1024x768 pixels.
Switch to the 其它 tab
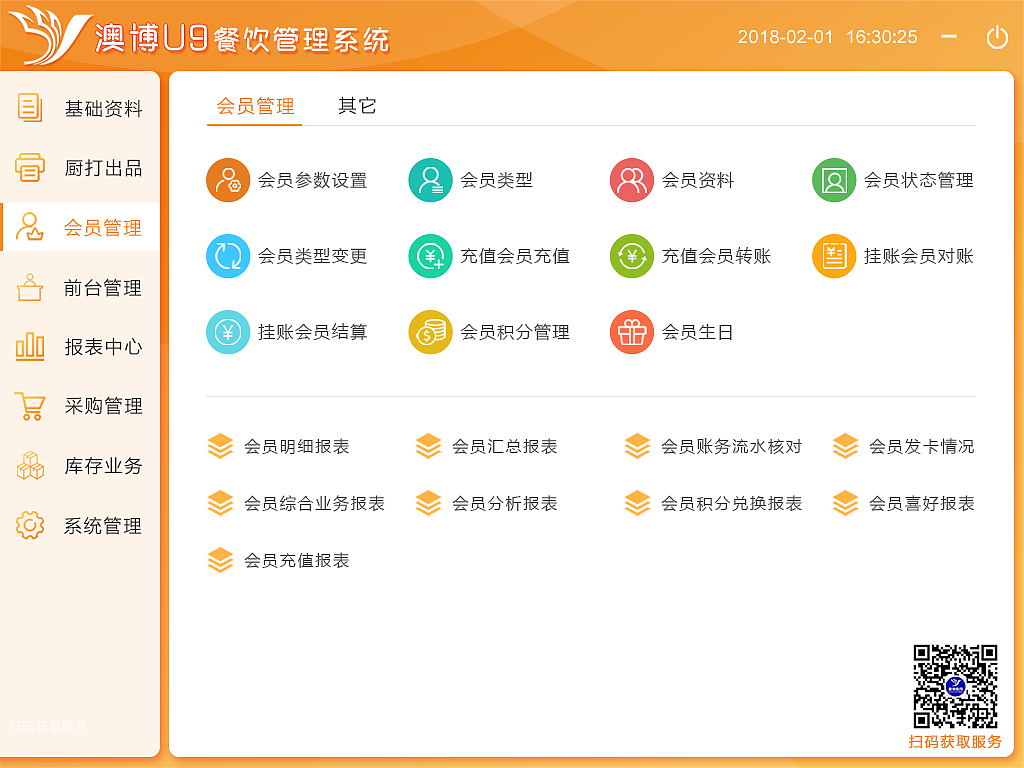tap(355, 104)
